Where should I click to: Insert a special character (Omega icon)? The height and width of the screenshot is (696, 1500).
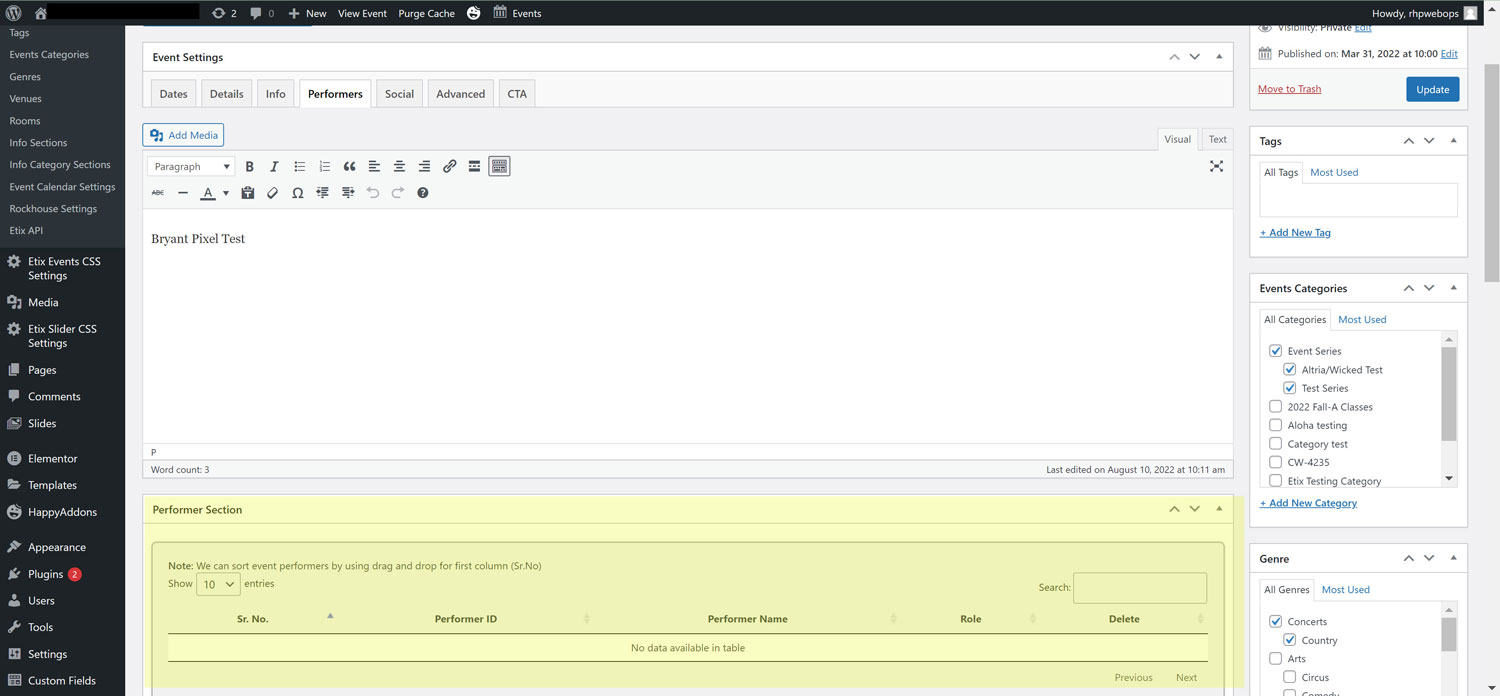297,193
